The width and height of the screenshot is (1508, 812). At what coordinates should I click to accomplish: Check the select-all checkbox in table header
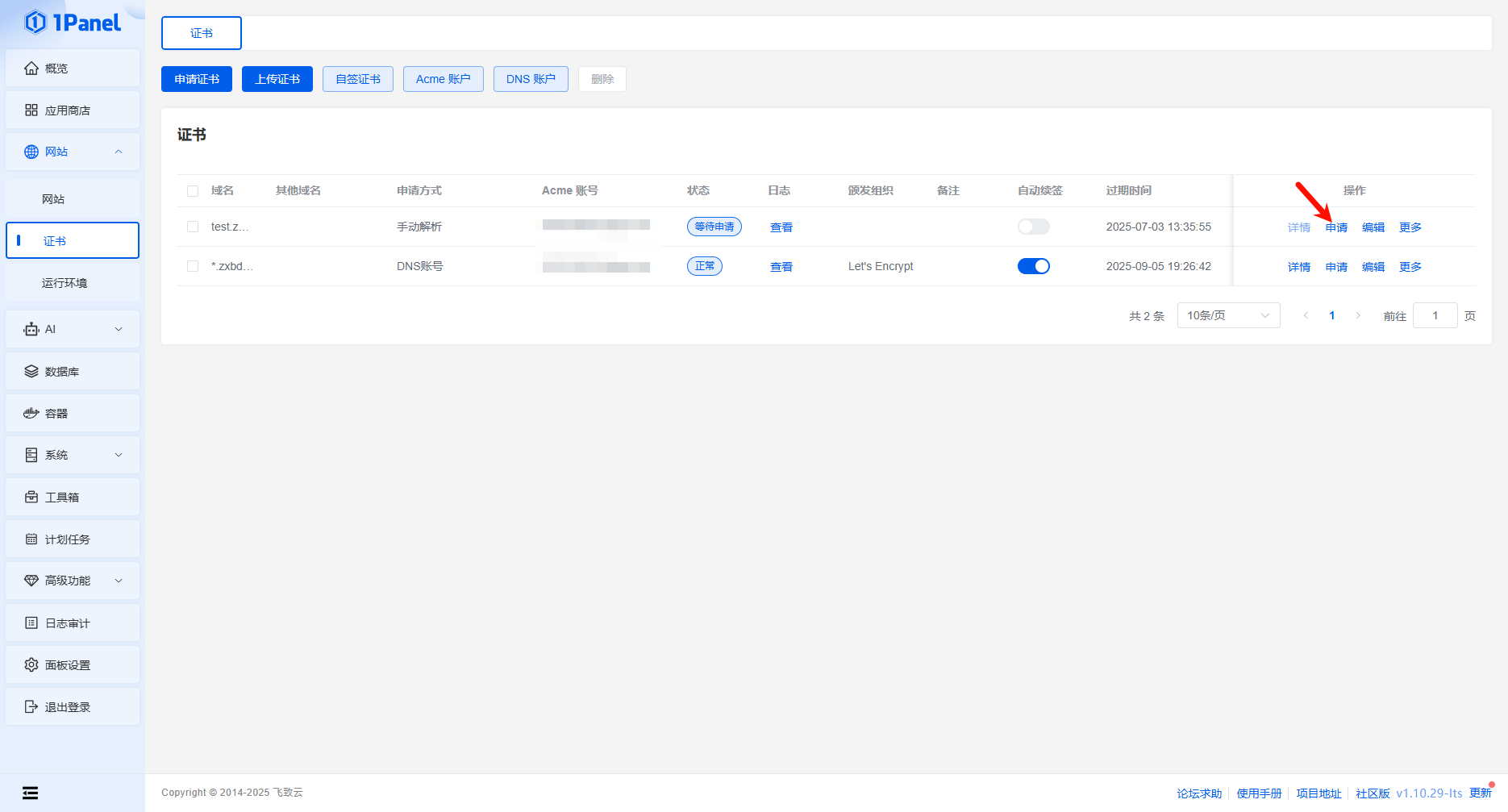pyautogui.click(x=193, y=191)
